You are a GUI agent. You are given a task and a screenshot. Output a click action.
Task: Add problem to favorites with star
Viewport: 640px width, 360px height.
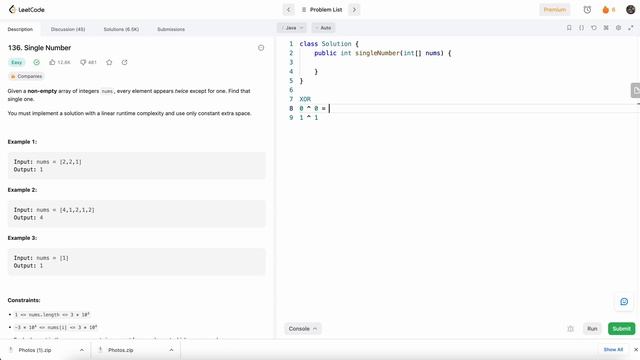pos(109,62)
